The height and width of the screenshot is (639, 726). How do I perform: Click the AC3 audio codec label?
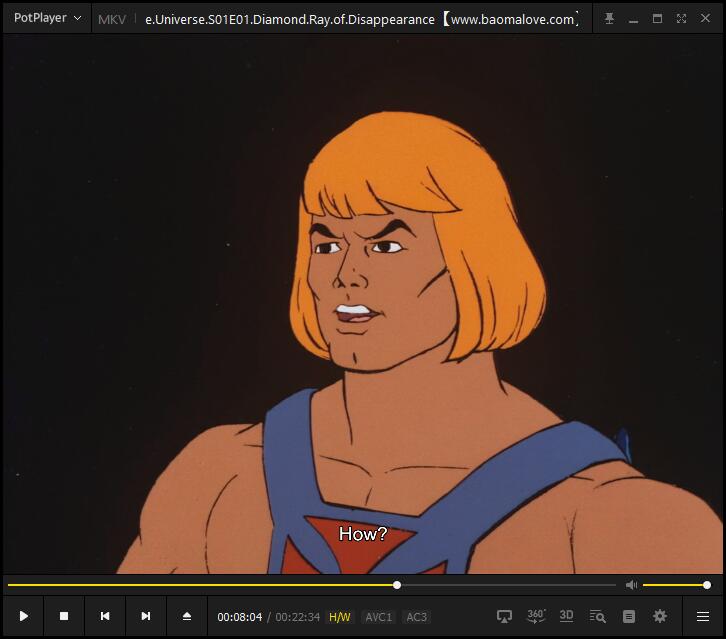[416, 617]
